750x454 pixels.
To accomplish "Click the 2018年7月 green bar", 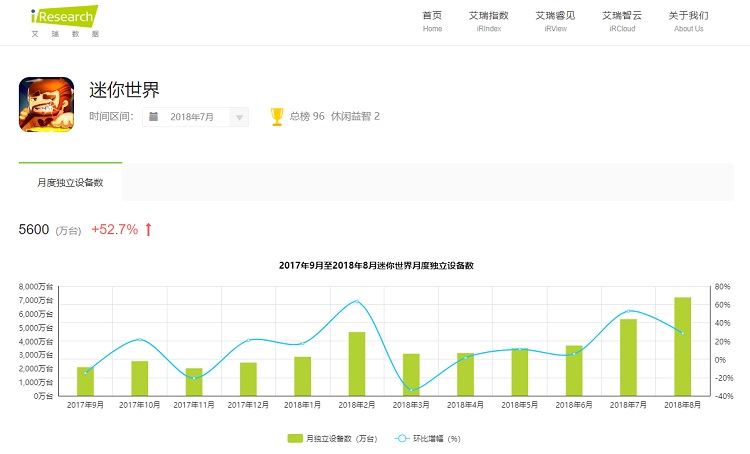I will (629, 357).
